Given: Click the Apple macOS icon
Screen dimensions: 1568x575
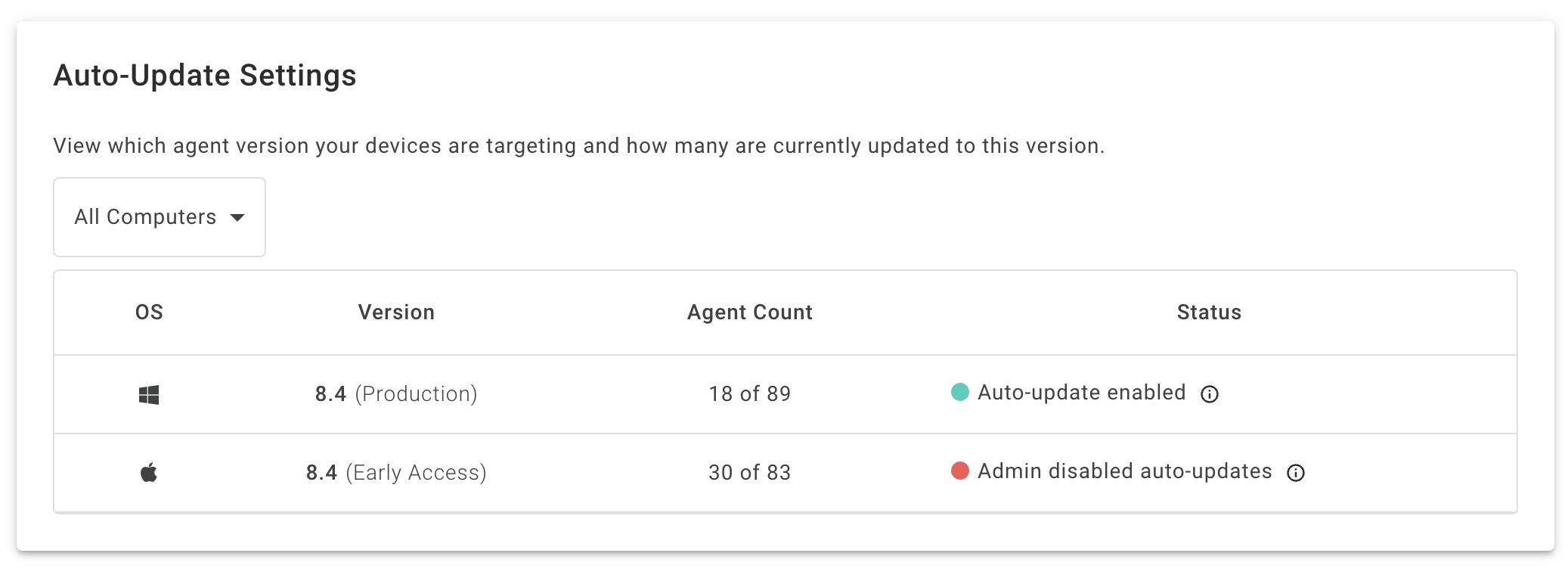Looking at the screenshot, I should tap(149, 473).
